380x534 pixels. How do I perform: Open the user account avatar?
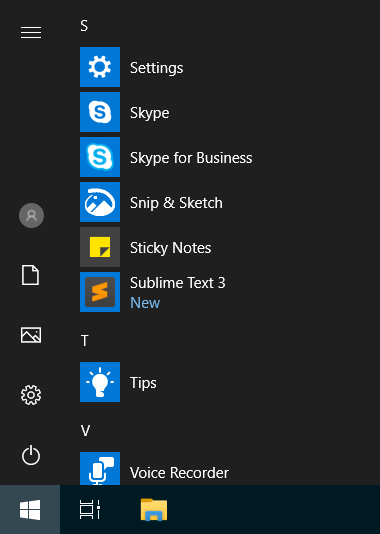pos(31,216)
